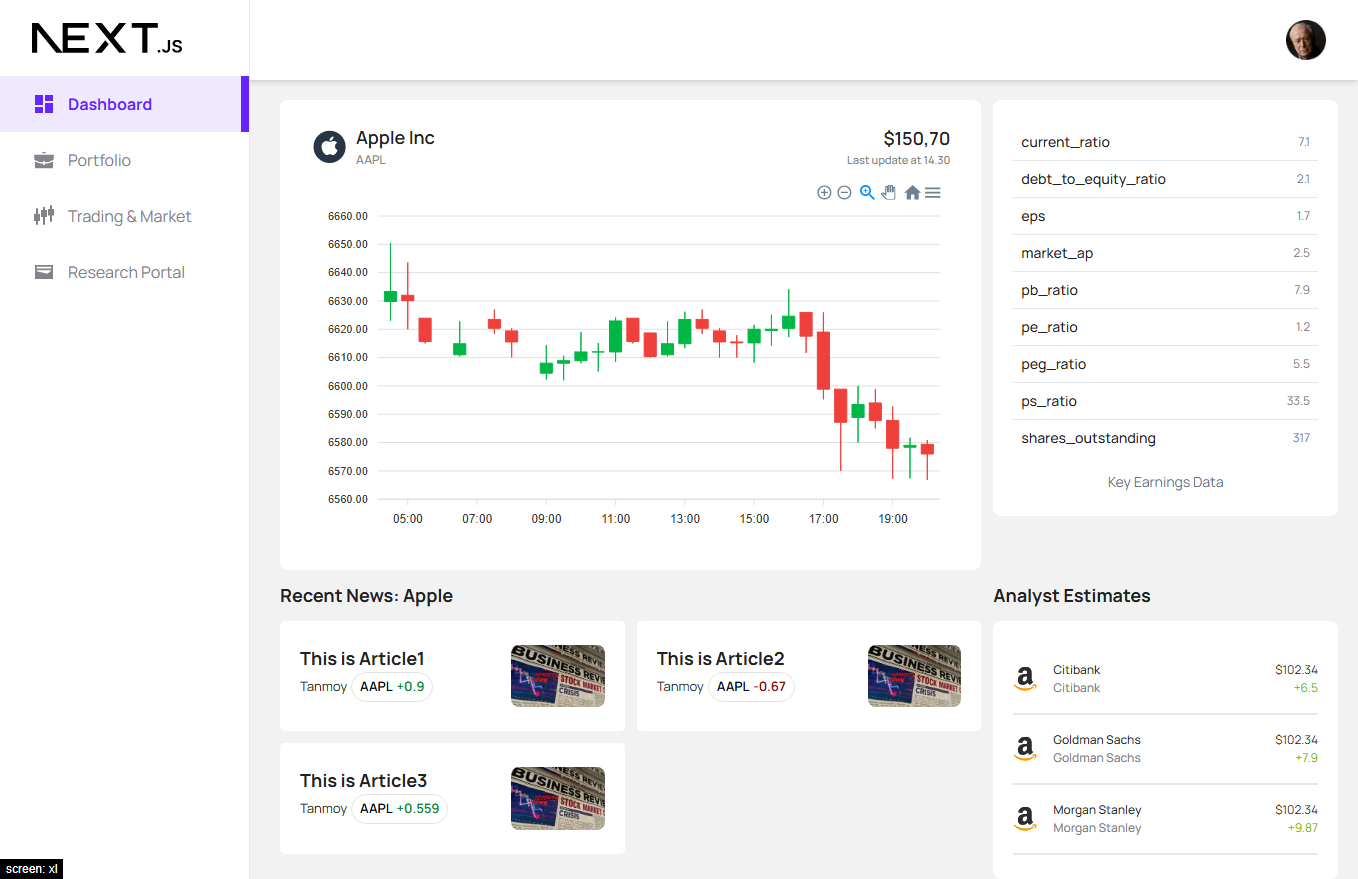Click the 17:00 time axis label
The image size is (1358, 879).
pyautogui.click(x=823, y=519)
